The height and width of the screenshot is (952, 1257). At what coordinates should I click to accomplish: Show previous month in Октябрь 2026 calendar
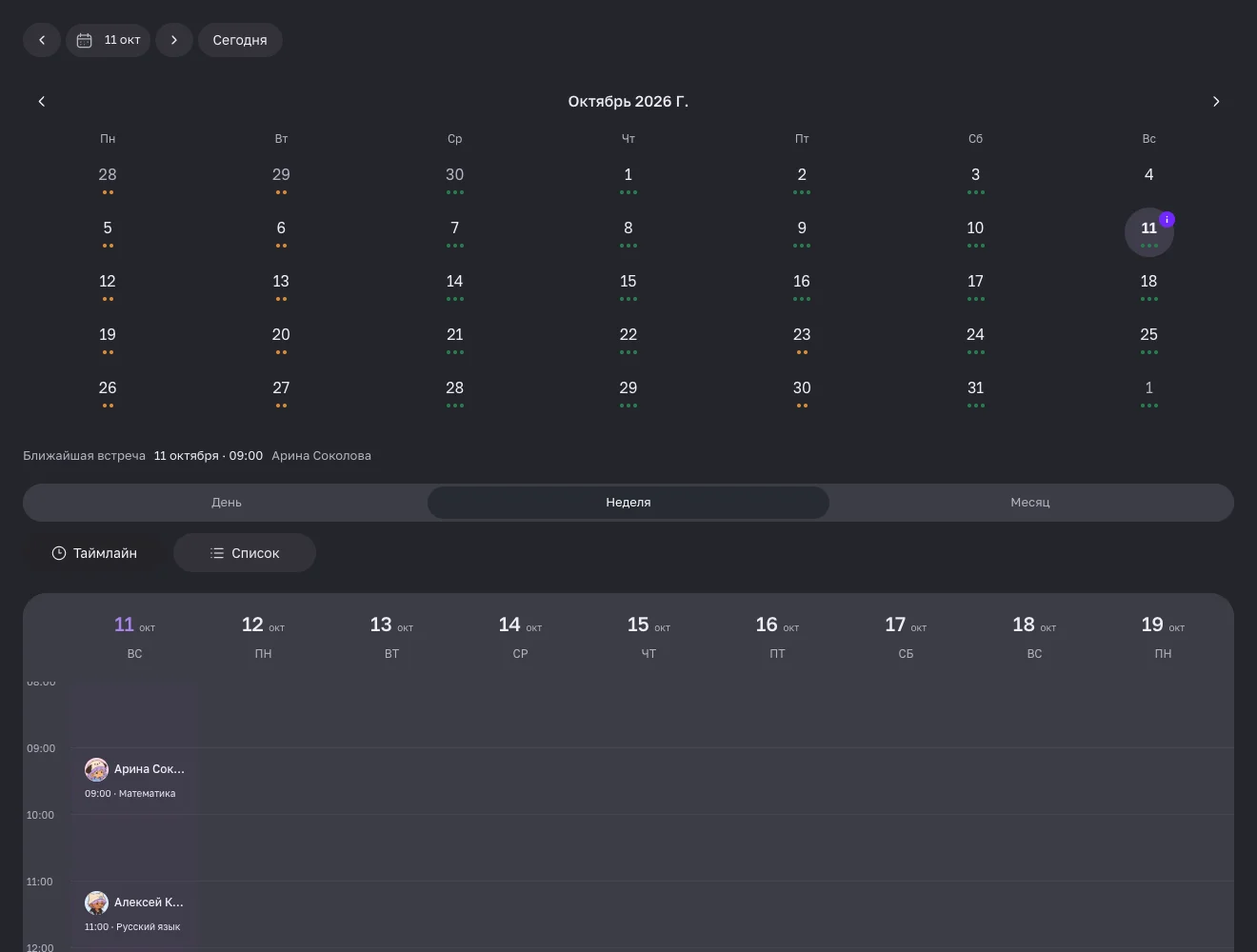pyautogui.click(x=42, y=101)
